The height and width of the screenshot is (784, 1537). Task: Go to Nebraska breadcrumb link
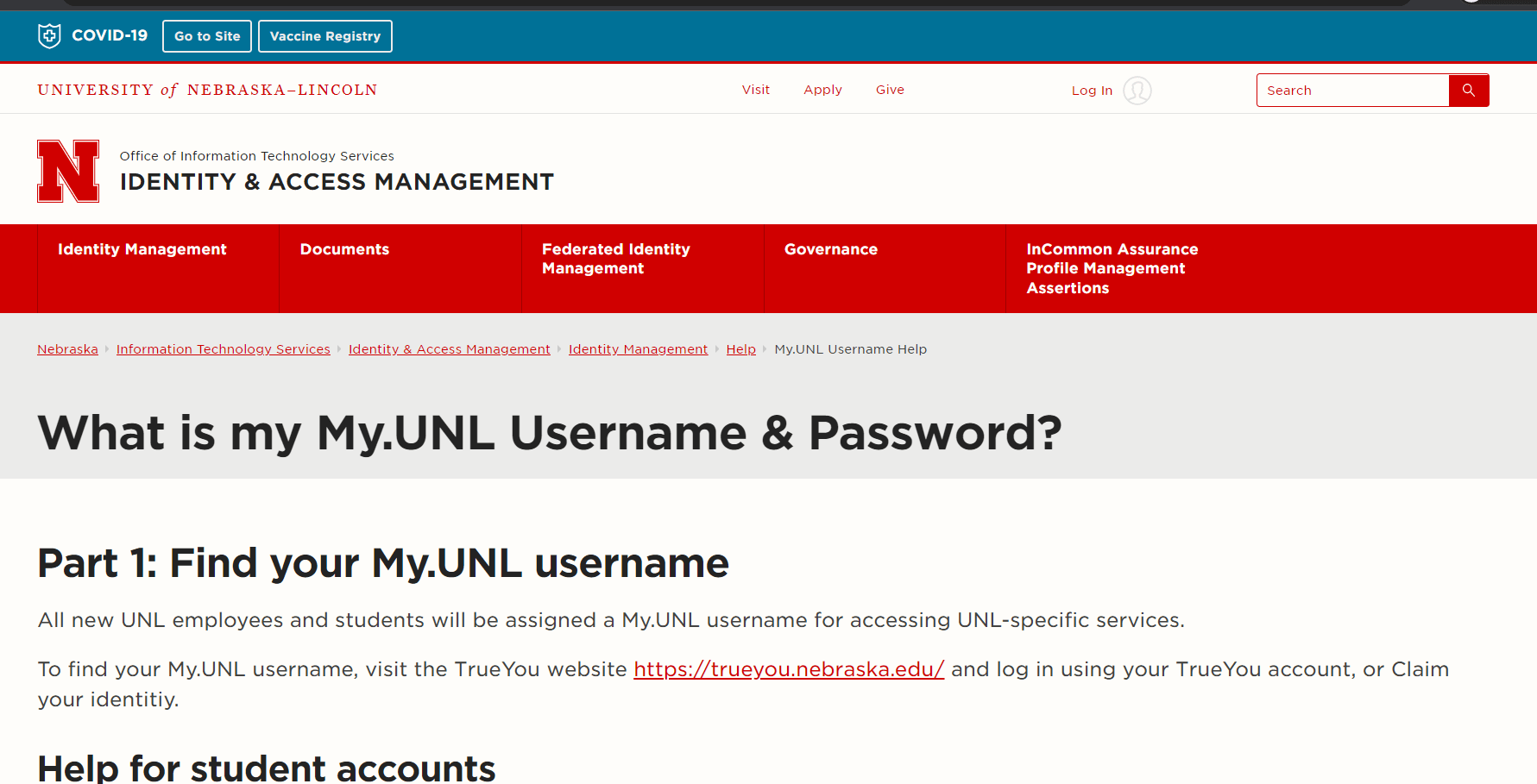67,349
